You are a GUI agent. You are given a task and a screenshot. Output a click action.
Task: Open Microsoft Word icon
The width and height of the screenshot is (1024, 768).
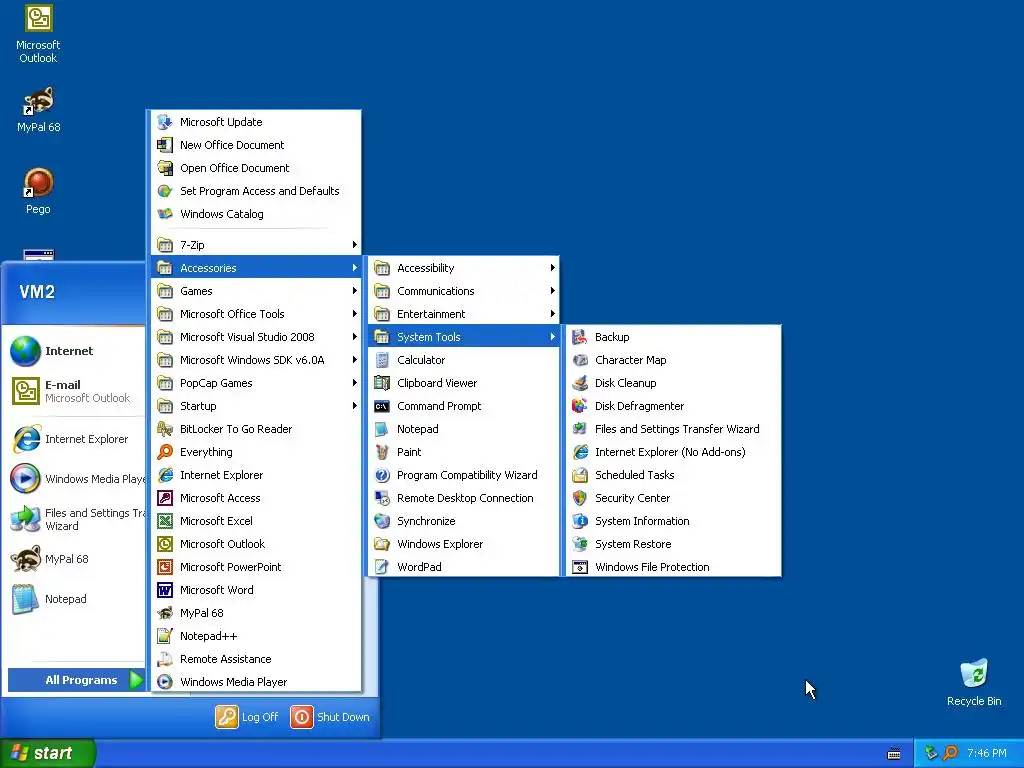pos(165,590)
